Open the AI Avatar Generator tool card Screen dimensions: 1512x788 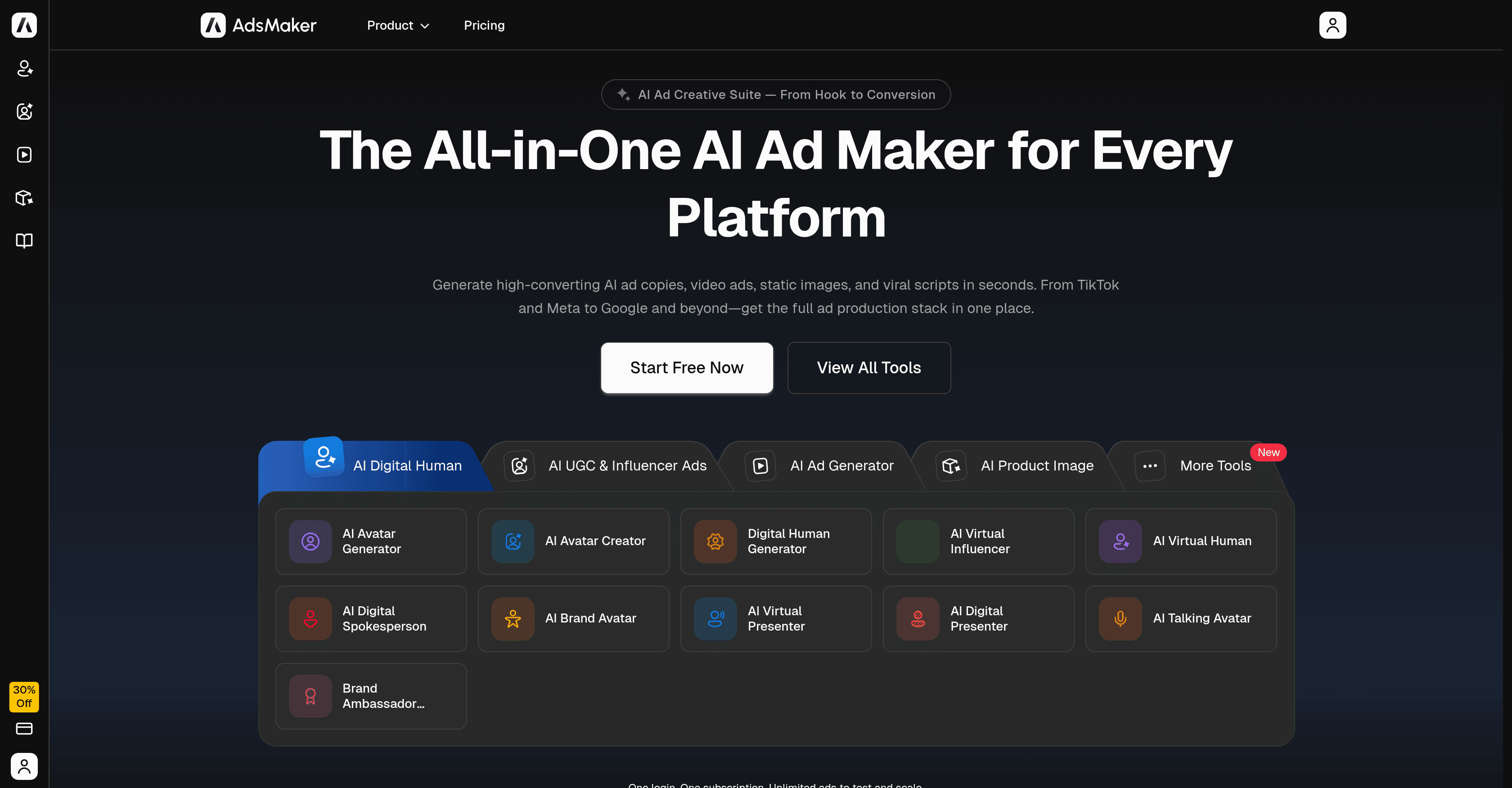point(371,541)
